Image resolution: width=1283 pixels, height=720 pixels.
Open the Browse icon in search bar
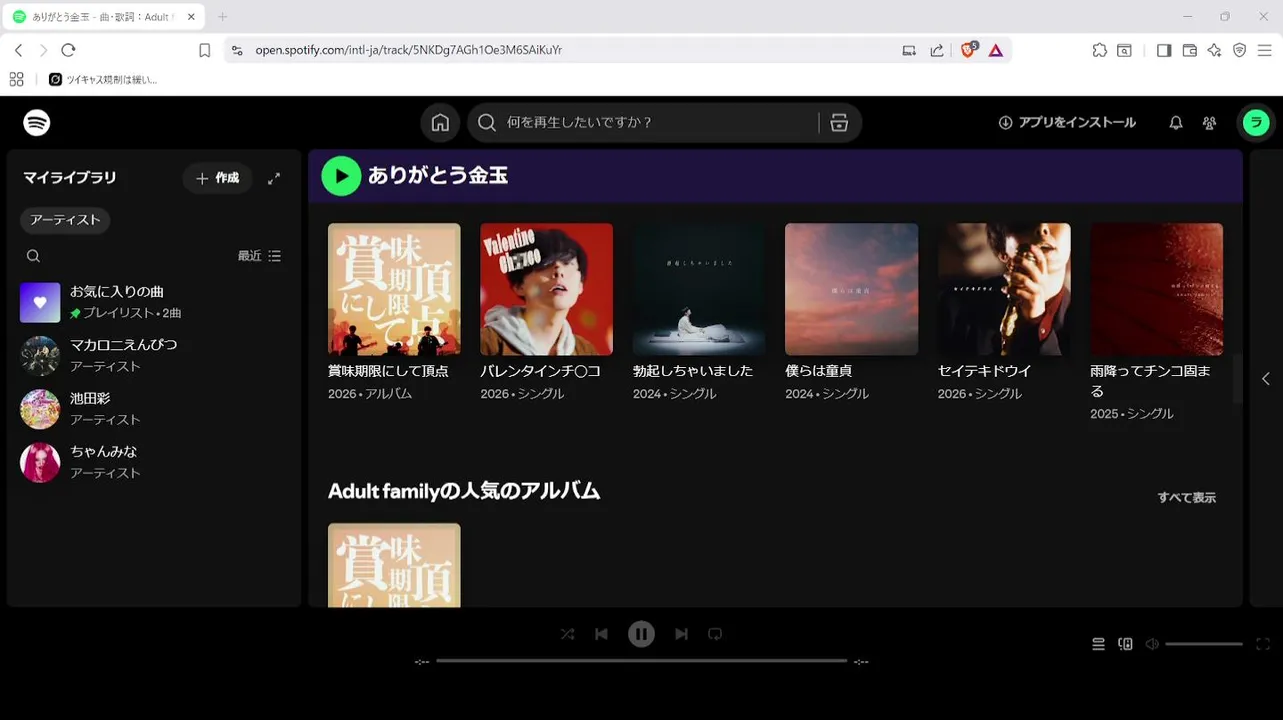point(839,123)
